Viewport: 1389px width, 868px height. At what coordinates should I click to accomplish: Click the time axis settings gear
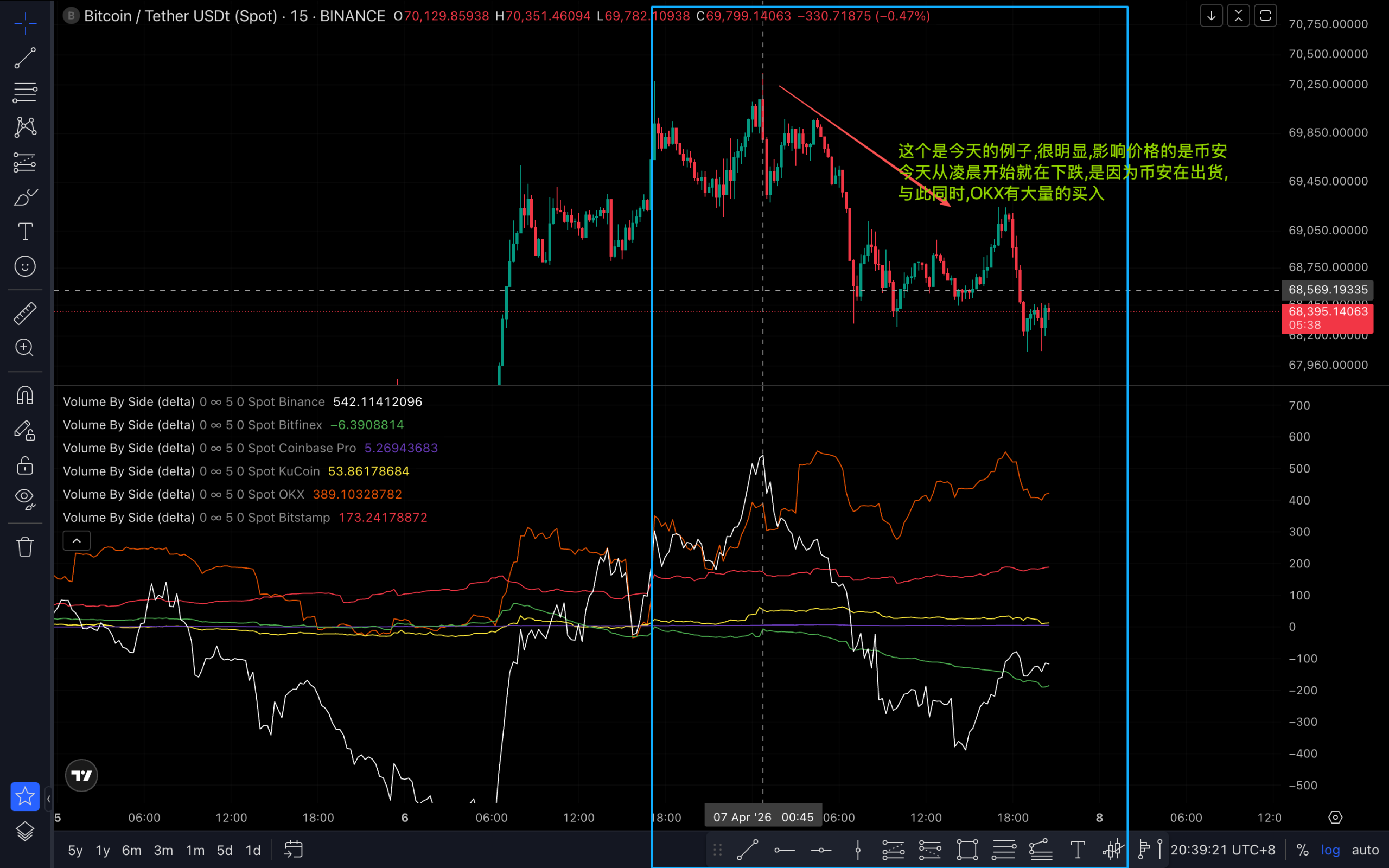(1335, 818)
